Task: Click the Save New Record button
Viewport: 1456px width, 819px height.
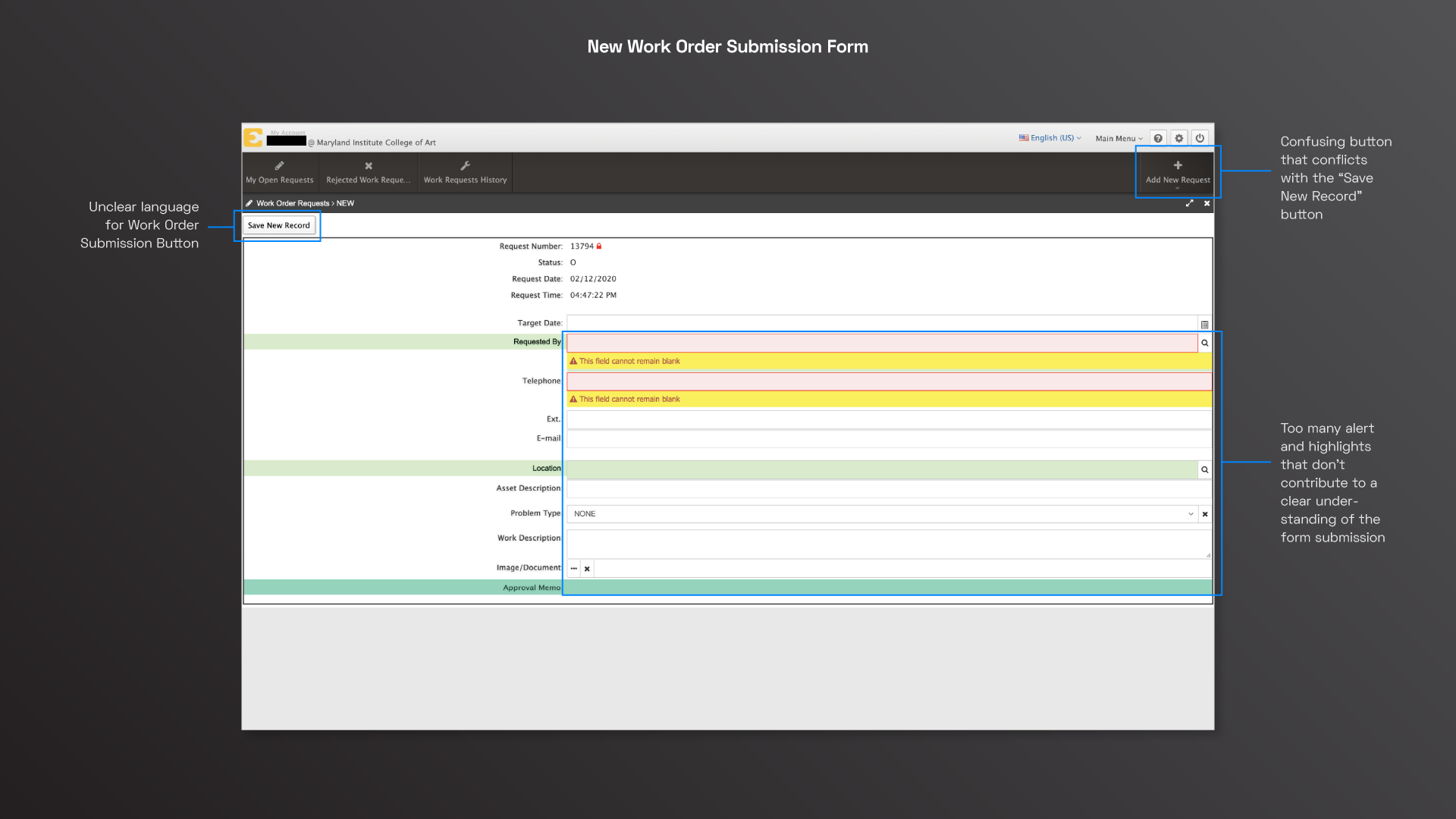Action: [279, 225]
